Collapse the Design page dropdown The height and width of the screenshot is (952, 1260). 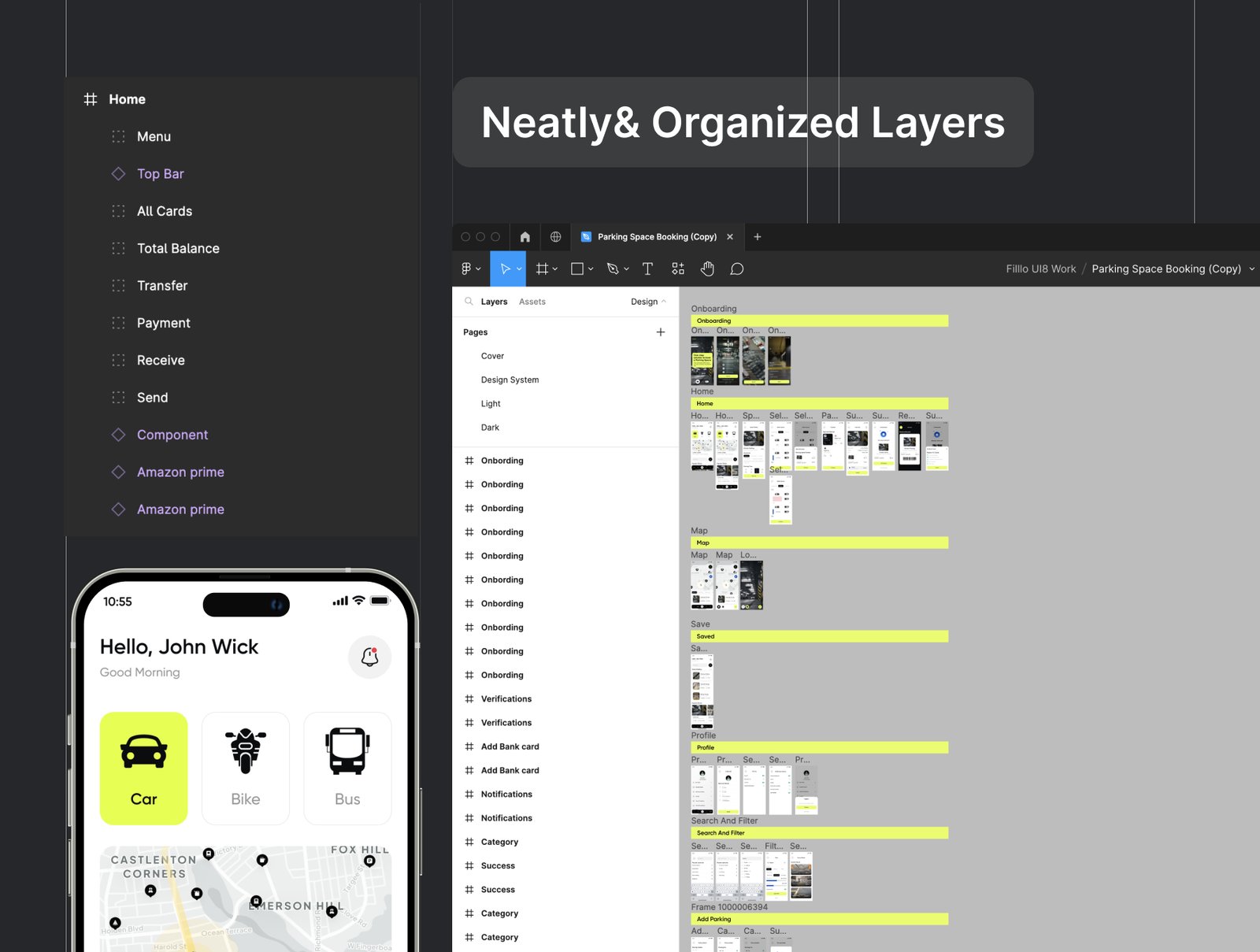[648, 302]
